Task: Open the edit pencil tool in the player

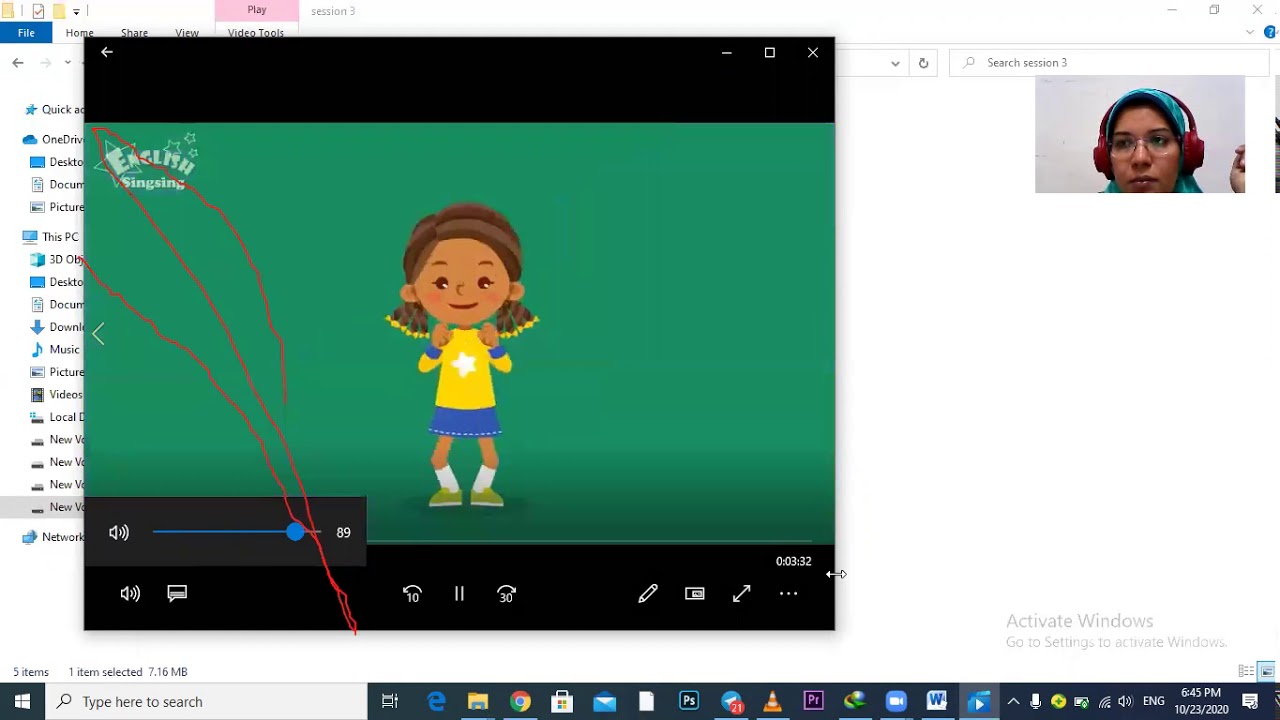Action: click(x=648, y=594)
